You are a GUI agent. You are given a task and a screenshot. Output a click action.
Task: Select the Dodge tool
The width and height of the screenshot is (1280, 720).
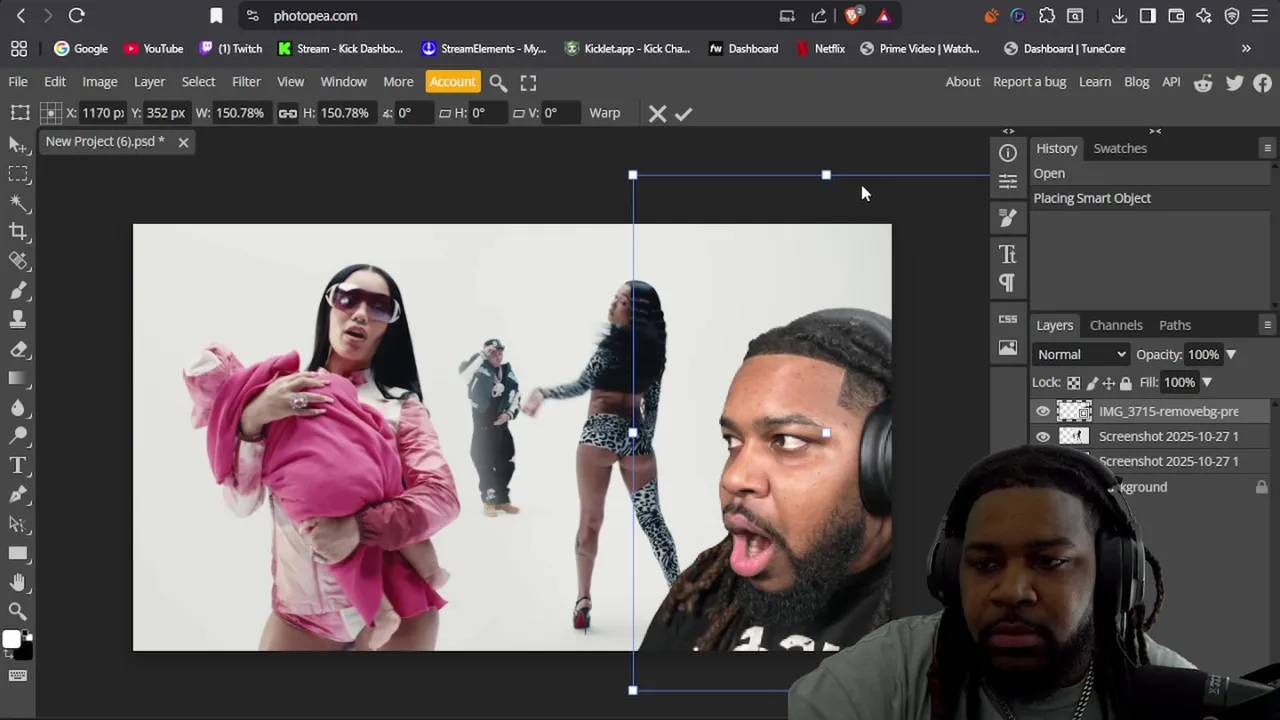[x=17, y=436]
